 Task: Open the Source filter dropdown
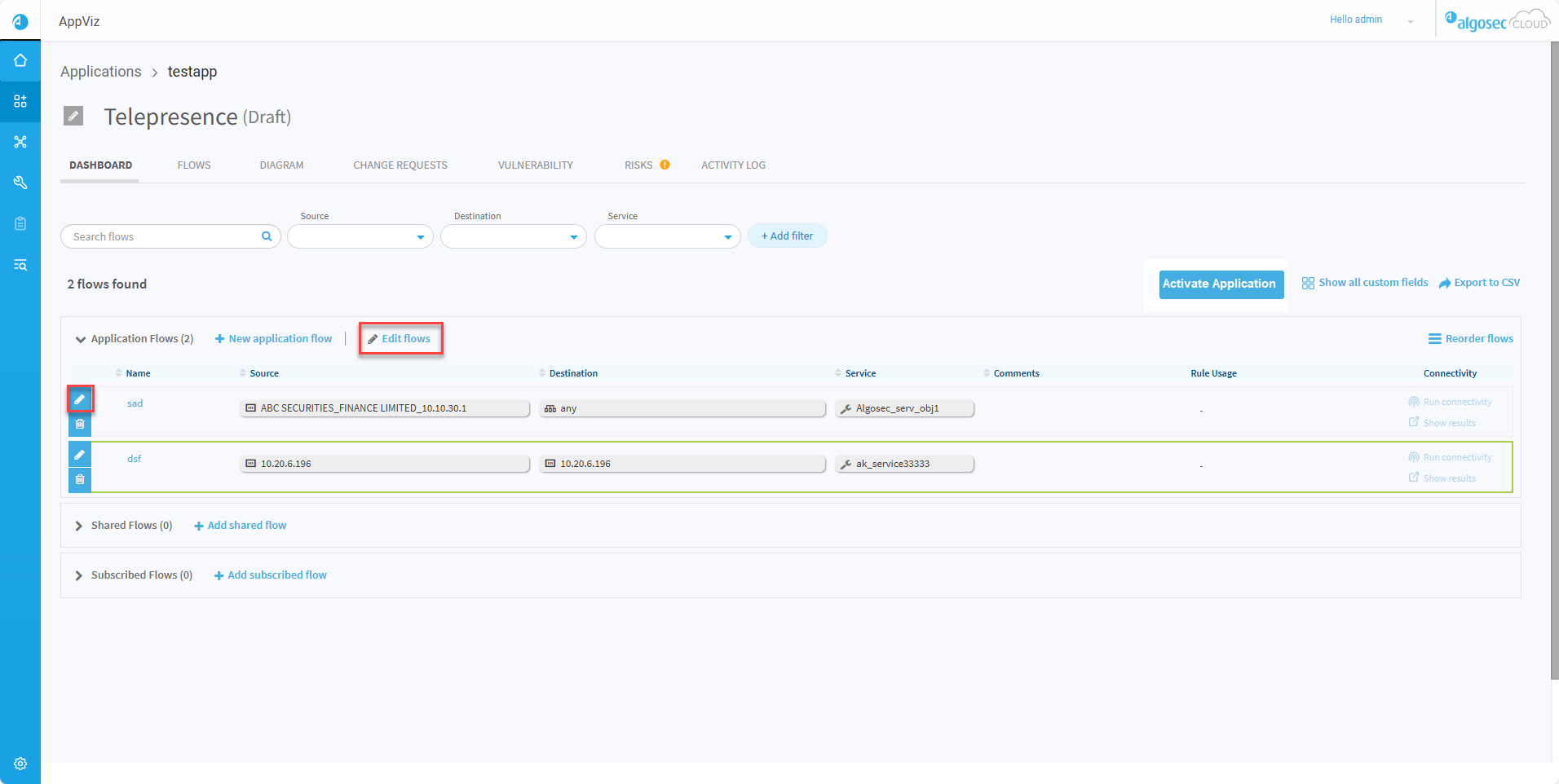(x=360, y=237)
